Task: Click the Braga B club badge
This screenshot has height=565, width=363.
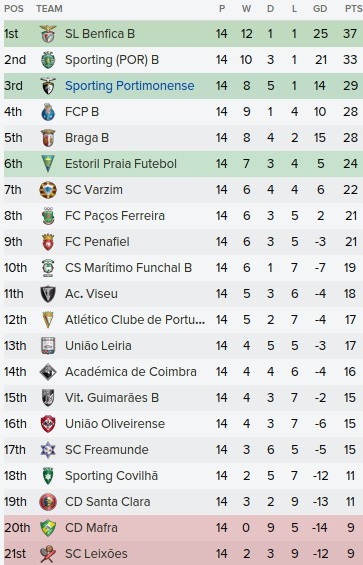Action: (48, 138)
